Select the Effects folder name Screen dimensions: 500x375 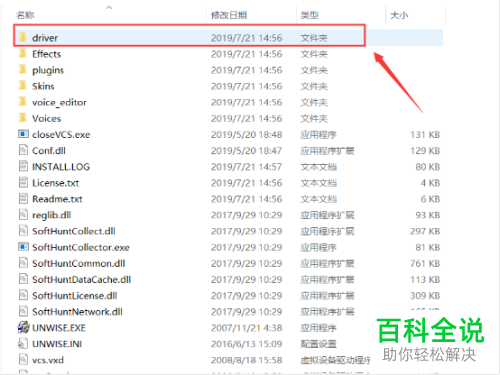47,54
